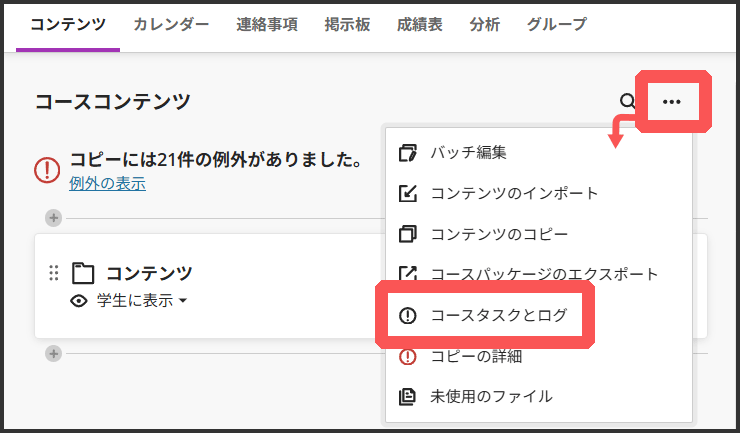The height and width of the screenshot is (433, 740).
Task: Open the コンテンツ folder title
Action: tap(149, 273)
